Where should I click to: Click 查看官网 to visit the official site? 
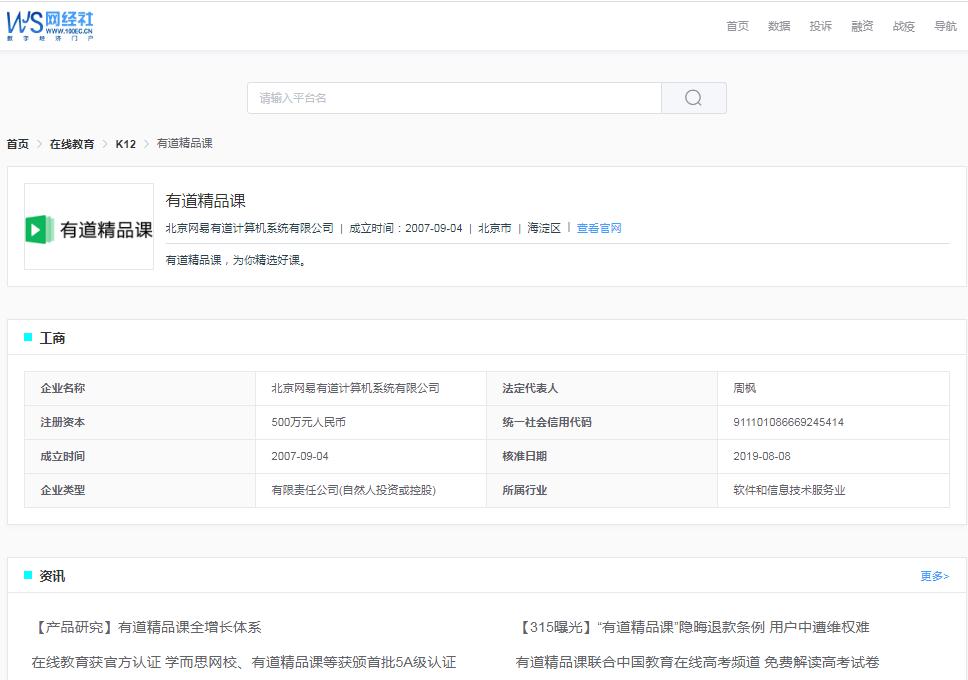click(x=598, y=227)
